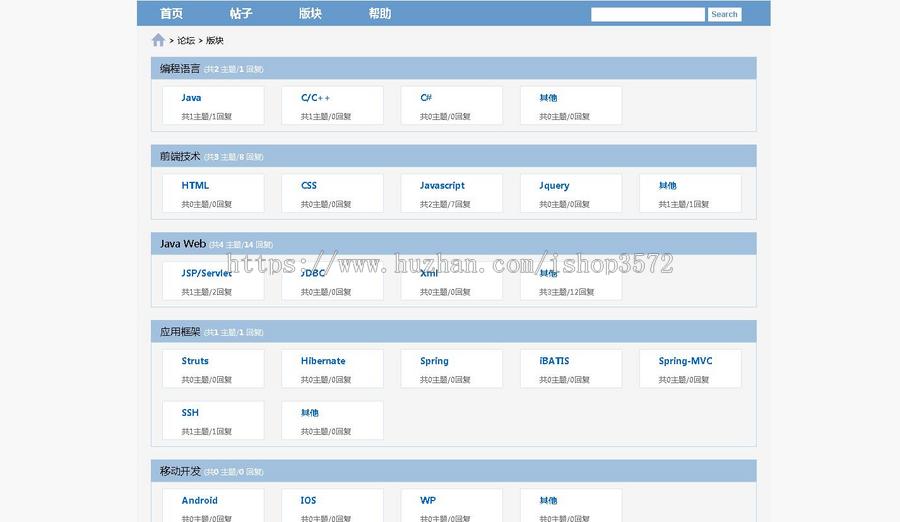The width and height of the screenshot is (900, 522).
Task: Focus the search input field
Action: click(648, 14)
